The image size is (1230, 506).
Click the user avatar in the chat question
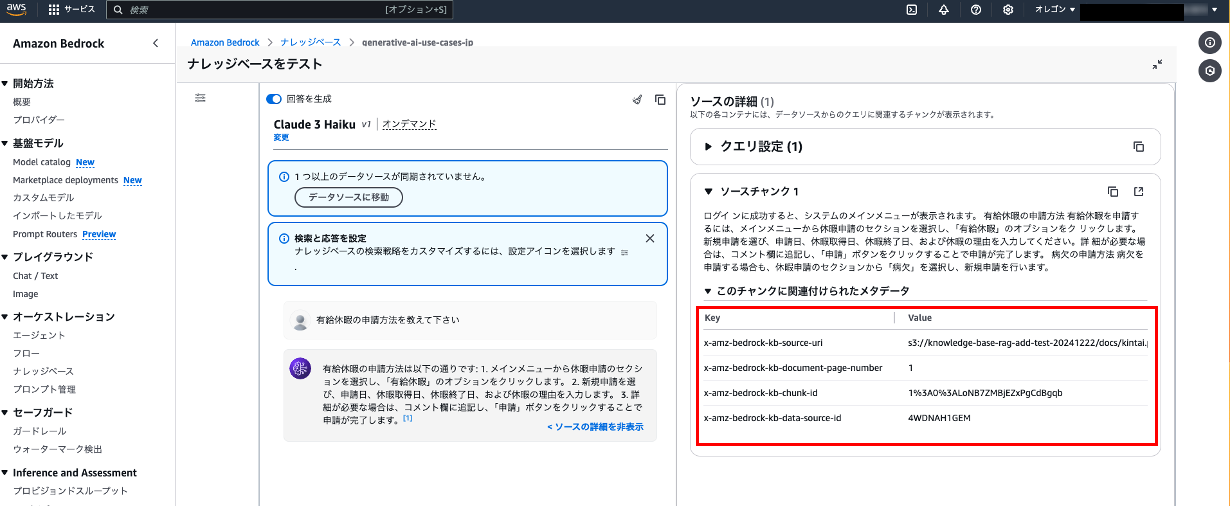coord(300,321)
